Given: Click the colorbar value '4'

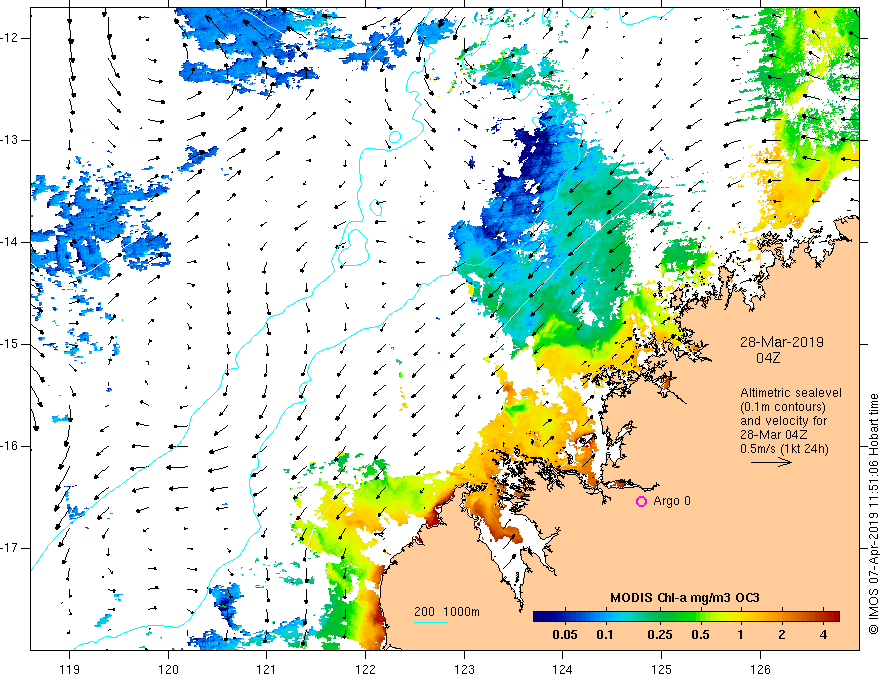Looking at the screenshot, I should [x=823, y=635].
